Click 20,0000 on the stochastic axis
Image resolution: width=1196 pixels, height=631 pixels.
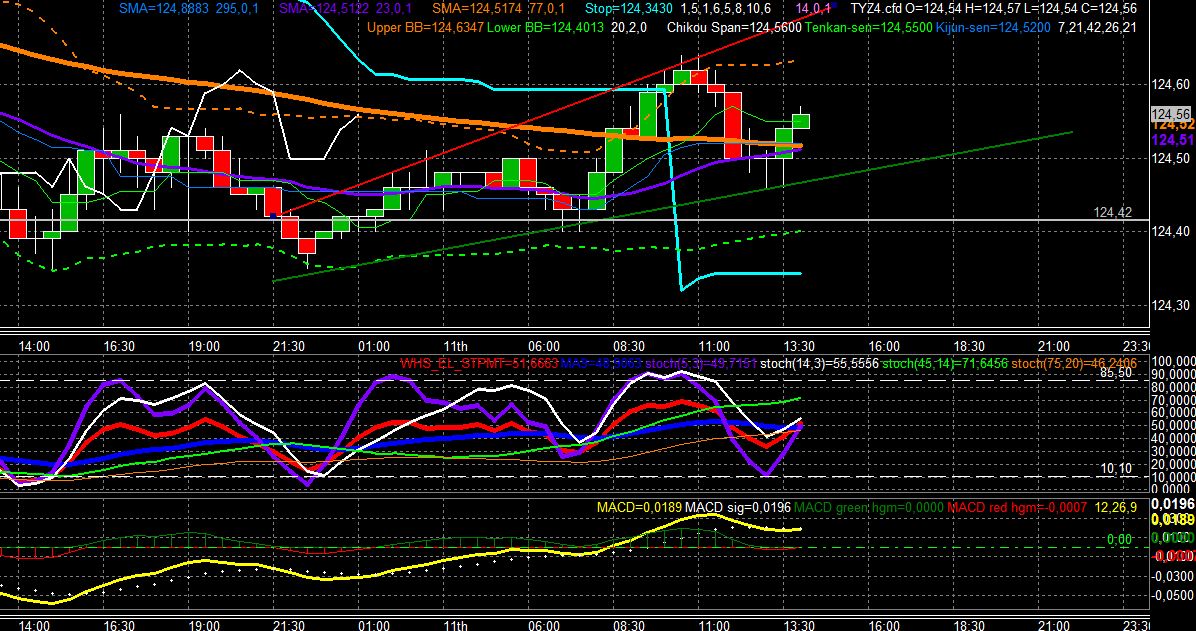point(1172,463)
